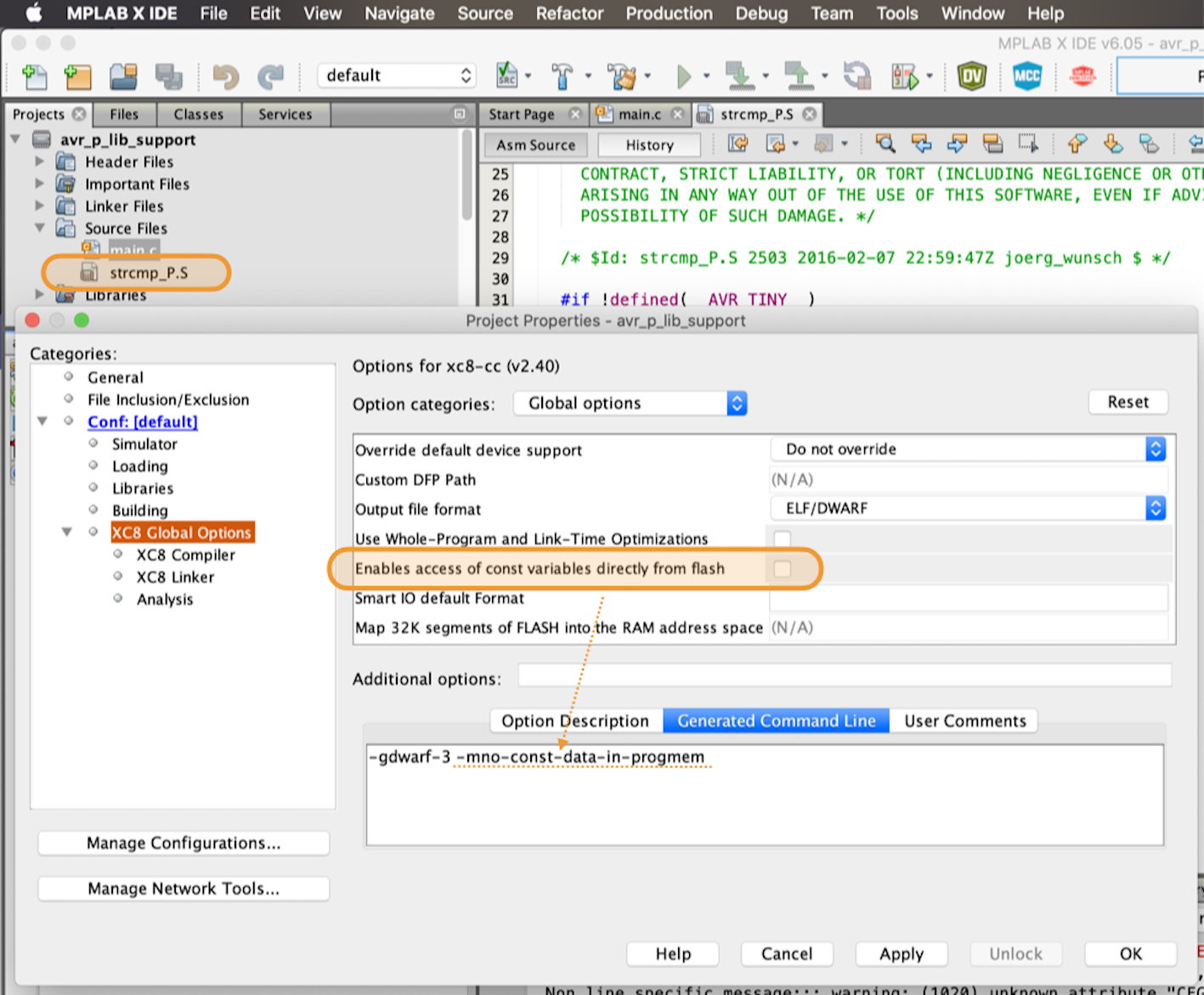Viewport: 1204px width, 995px height.
Task: Collapse the XC8 Global Options node
Action: click(66, 532)
